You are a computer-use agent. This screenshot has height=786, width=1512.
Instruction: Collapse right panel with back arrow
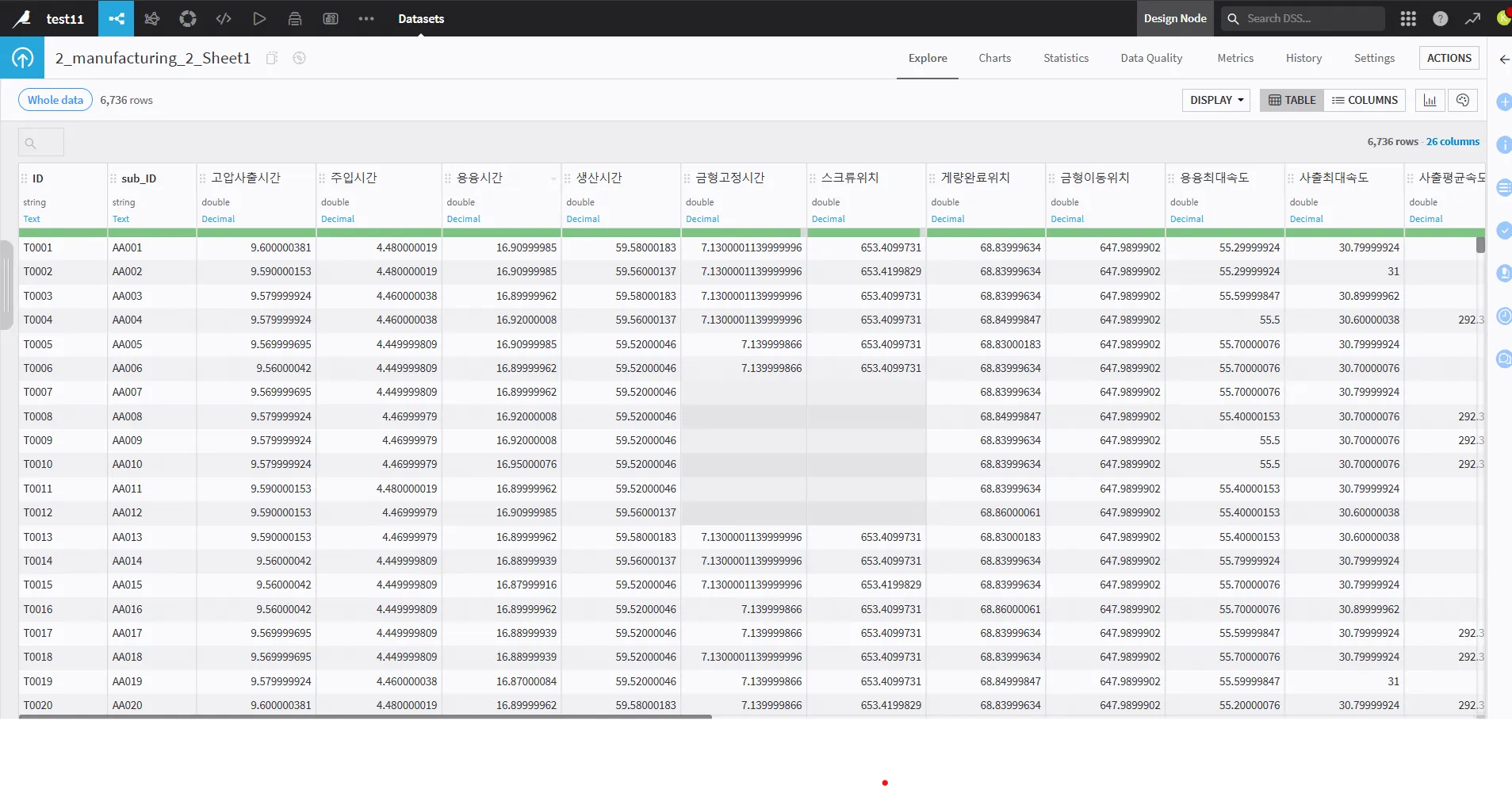coord(1504,59)
